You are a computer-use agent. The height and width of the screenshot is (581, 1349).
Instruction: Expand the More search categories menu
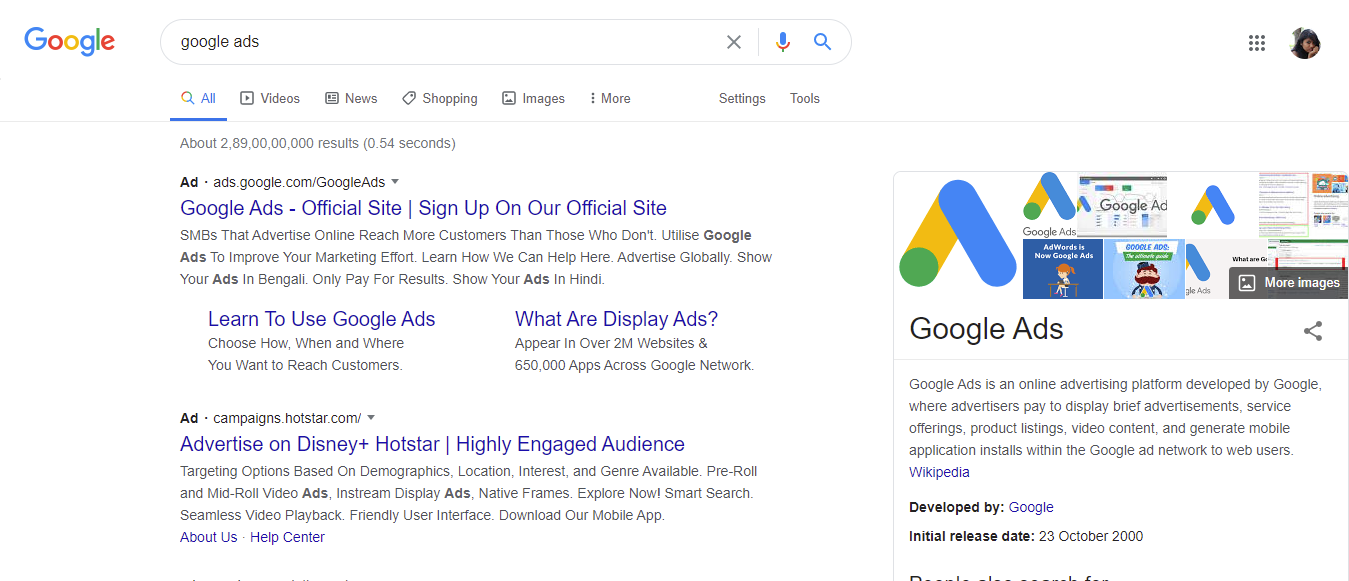(x=609, y=98)
